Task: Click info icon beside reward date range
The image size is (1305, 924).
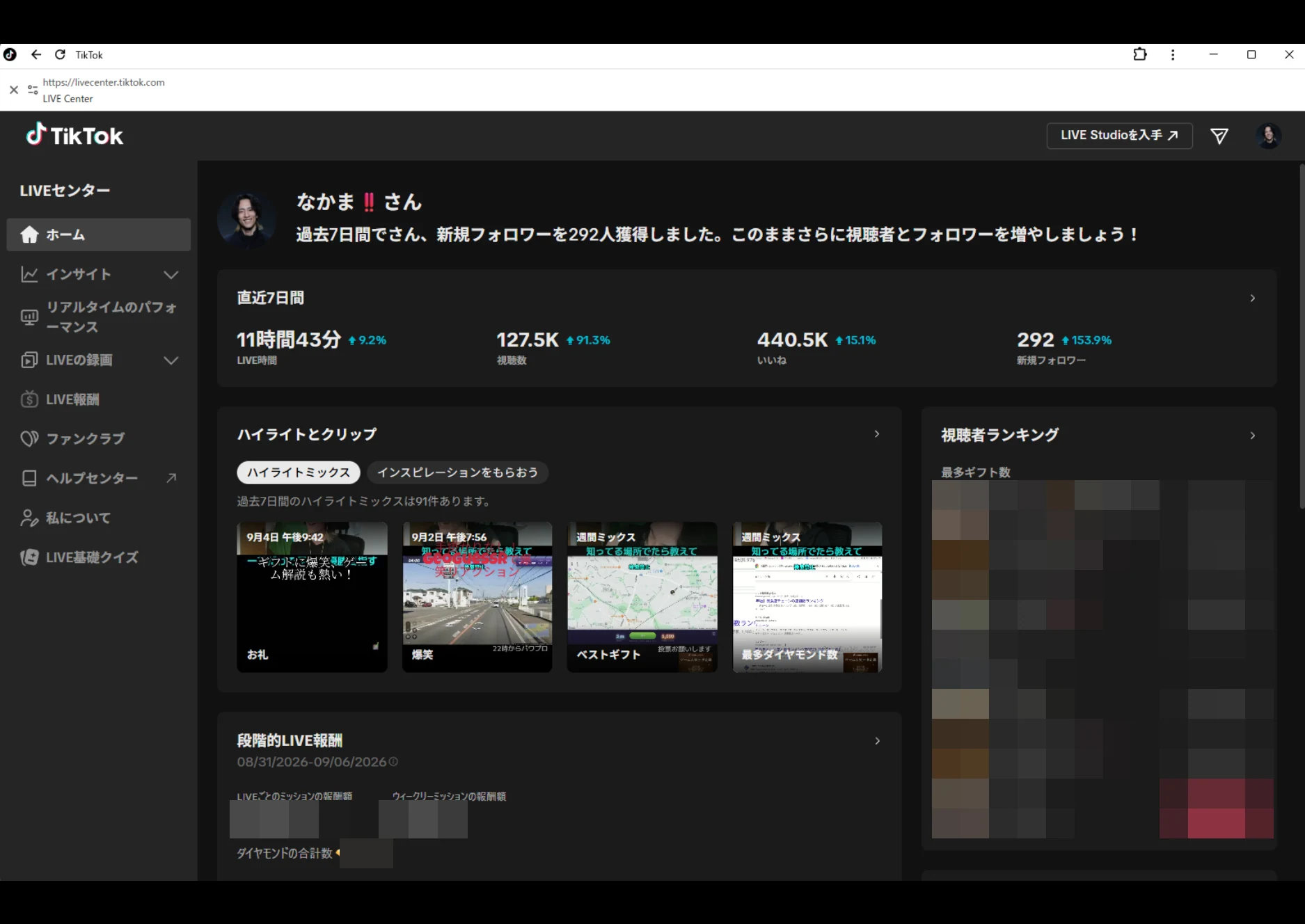Action: click(x=393, y=762)
